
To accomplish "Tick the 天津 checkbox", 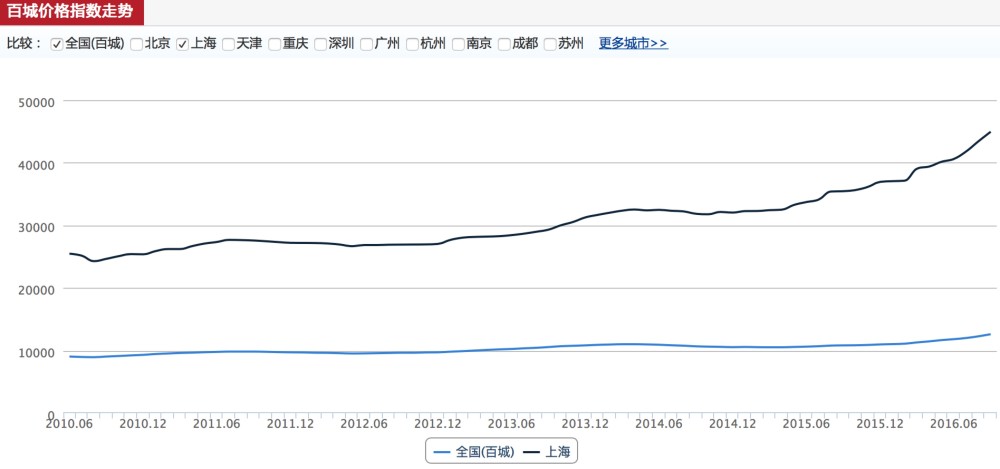I will (229, 44).
